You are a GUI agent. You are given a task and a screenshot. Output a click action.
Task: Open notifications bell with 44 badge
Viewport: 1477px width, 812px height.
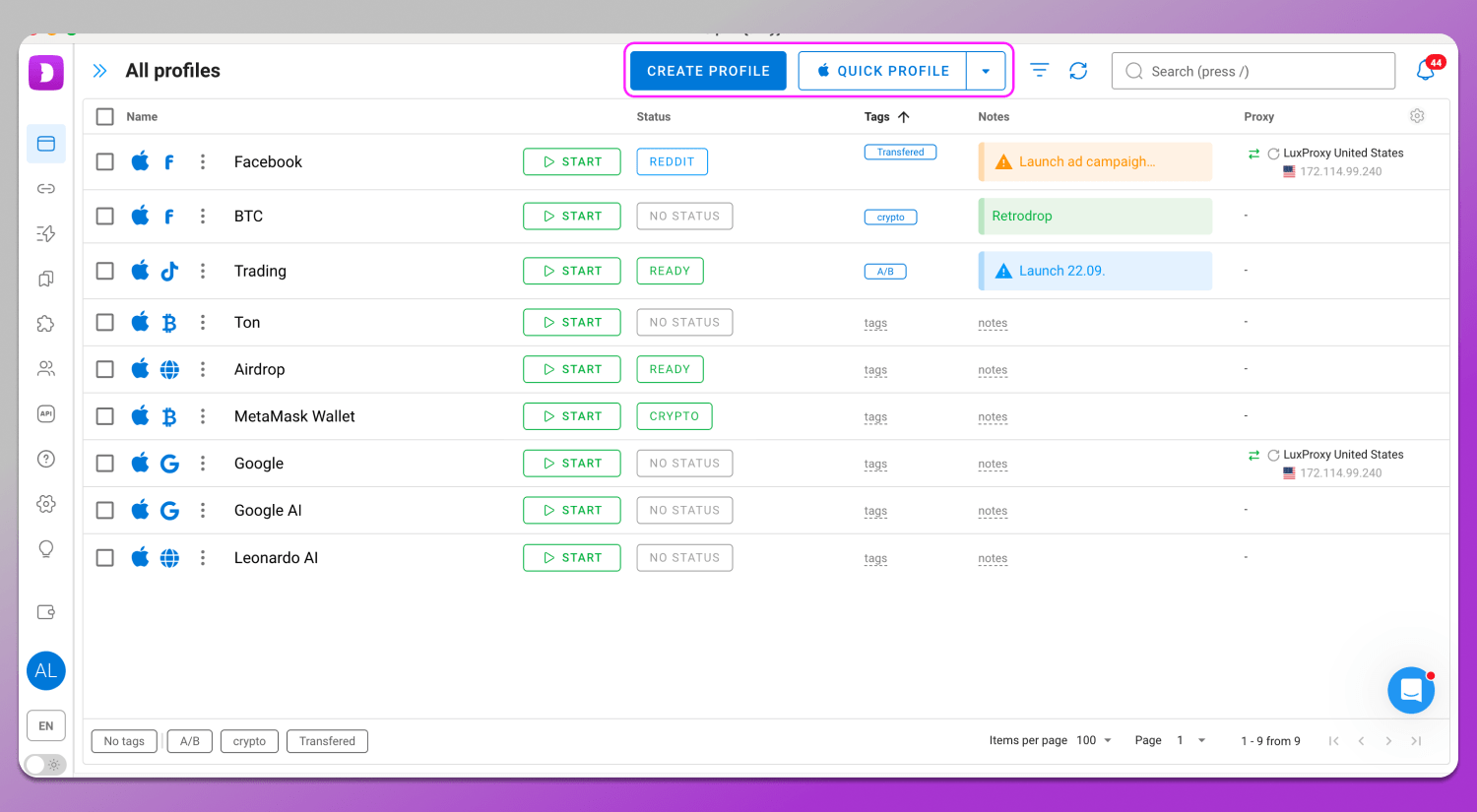pos(1426,71)
